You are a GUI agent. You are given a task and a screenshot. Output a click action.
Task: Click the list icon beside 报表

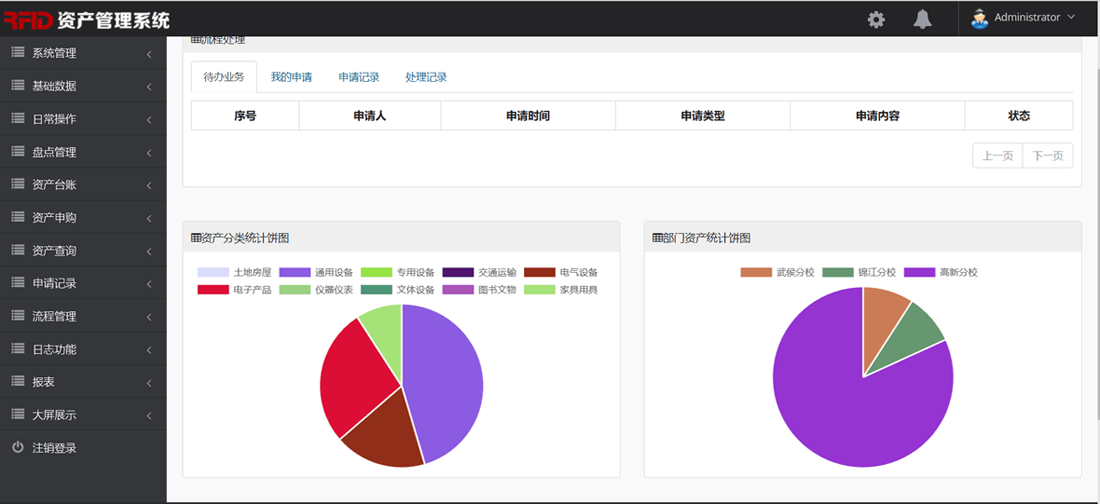(x=18, y=382)
